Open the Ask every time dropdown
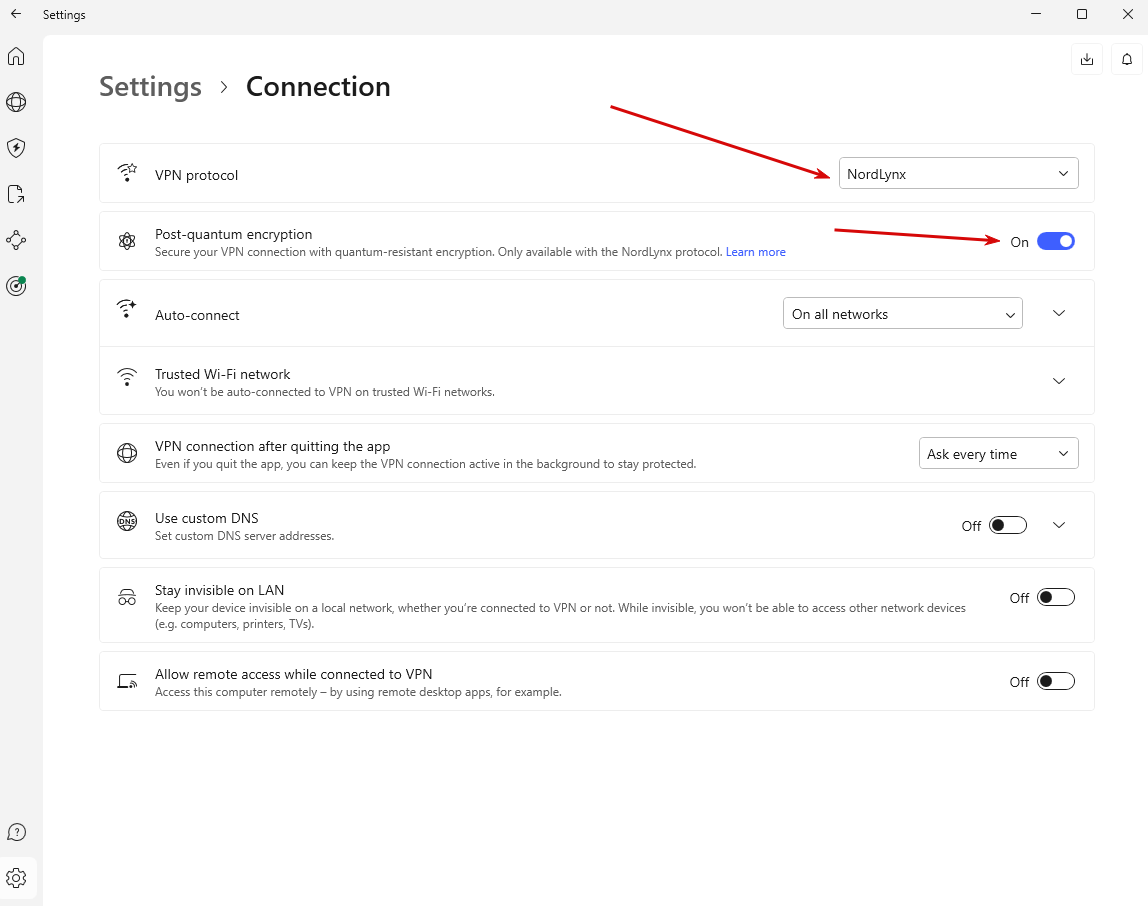Image resolution: width=1148 pixels, height=906 pixels. (999, 453)
